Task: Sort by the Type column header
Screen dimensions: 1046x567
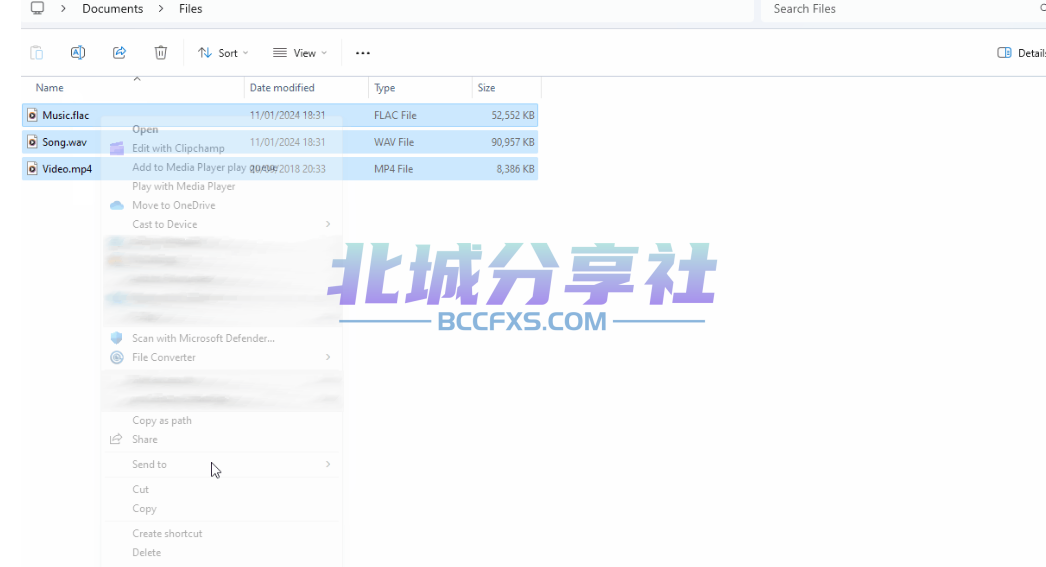Action: click(420, 87)
